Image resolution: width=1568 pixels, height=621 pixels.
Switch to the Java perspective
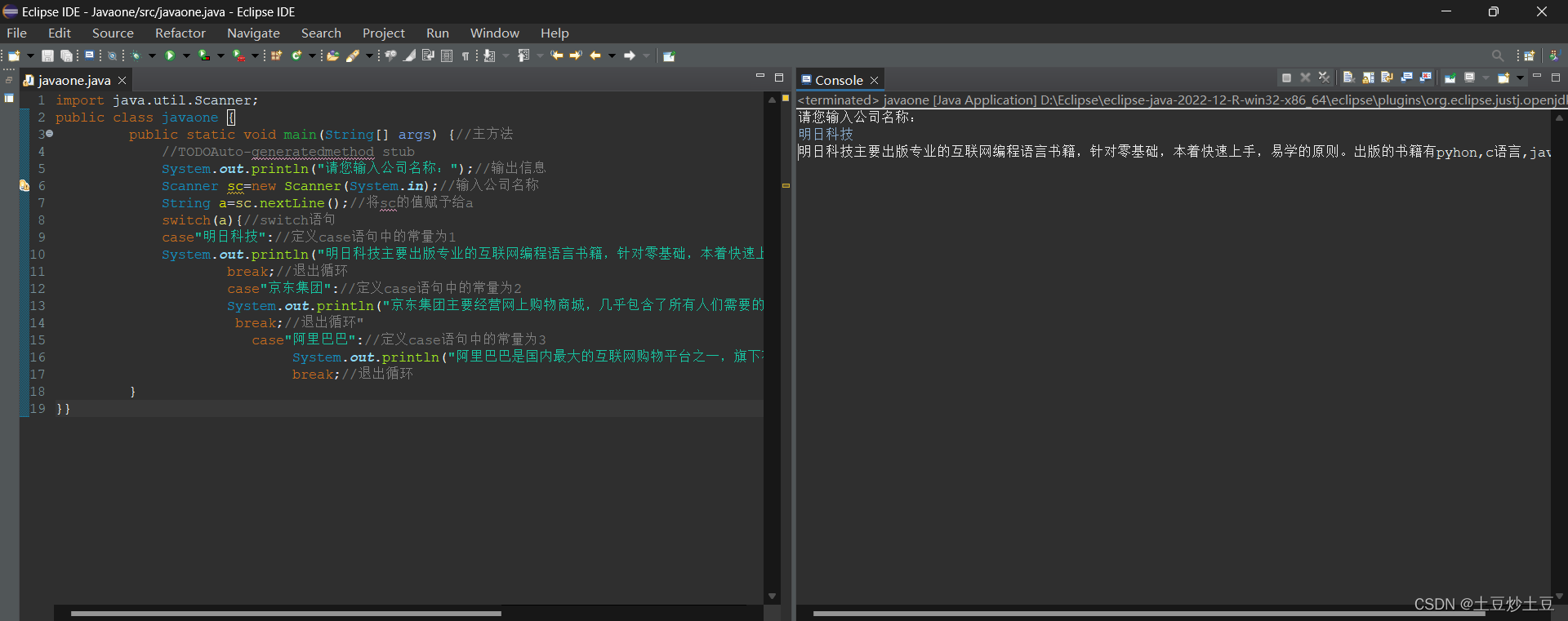pyautogui.click(x=1554, y=55)
